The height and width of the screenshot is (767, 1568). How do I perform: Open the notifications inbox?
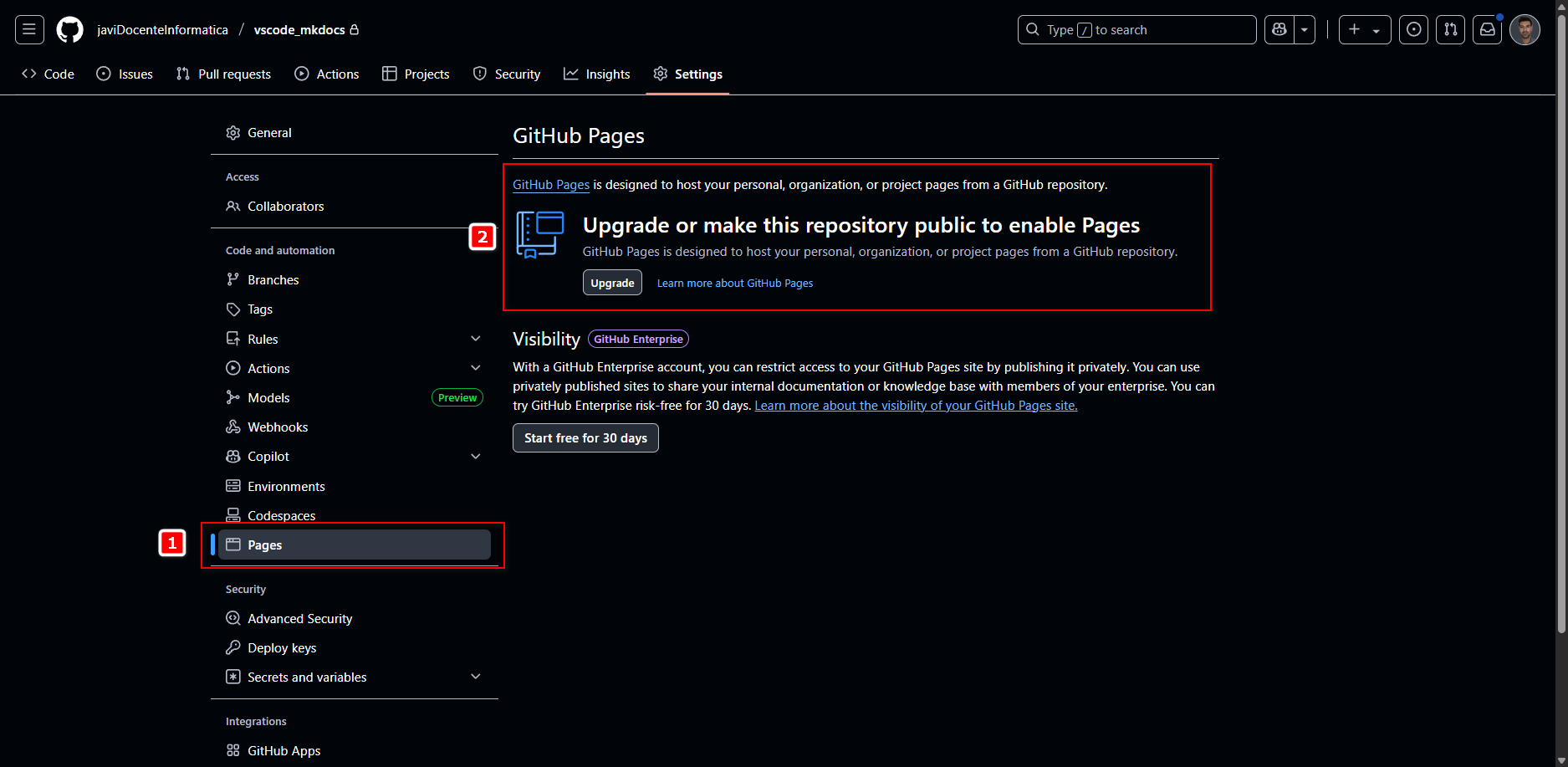click(1487, 30)
